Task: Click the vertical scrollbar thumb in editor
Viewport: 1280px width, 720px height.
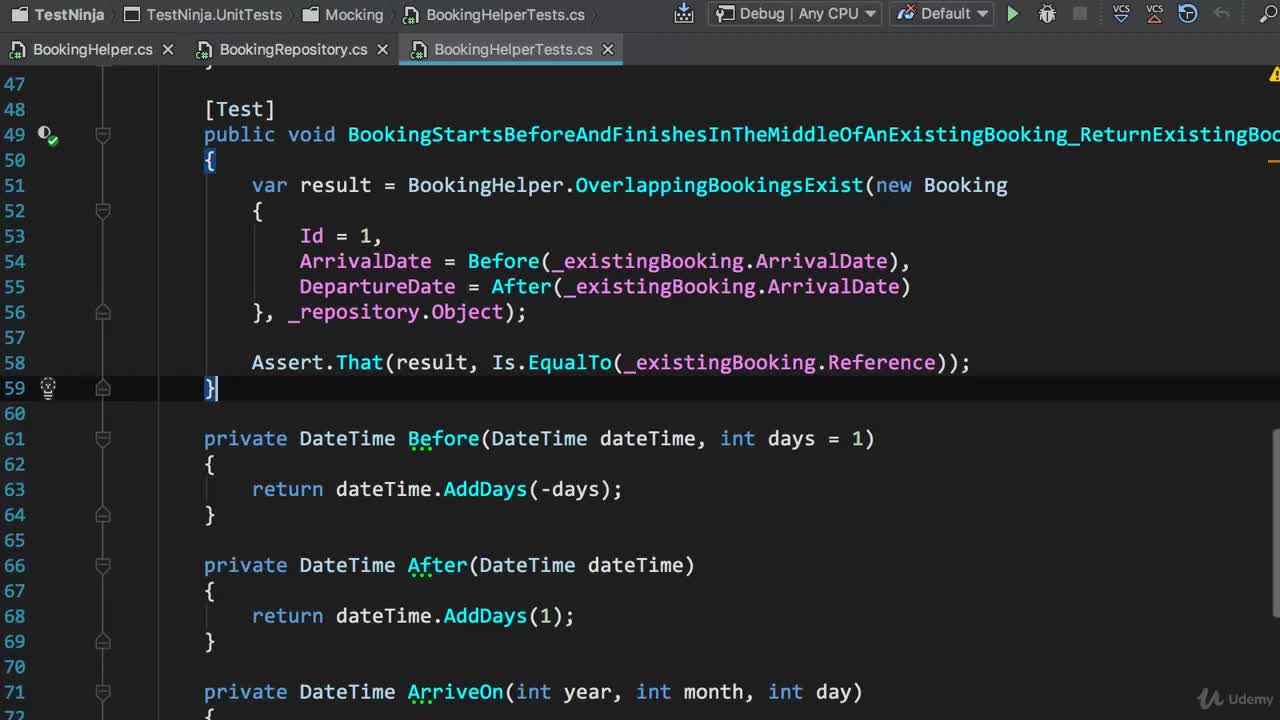Action: tap(1275, 523)
